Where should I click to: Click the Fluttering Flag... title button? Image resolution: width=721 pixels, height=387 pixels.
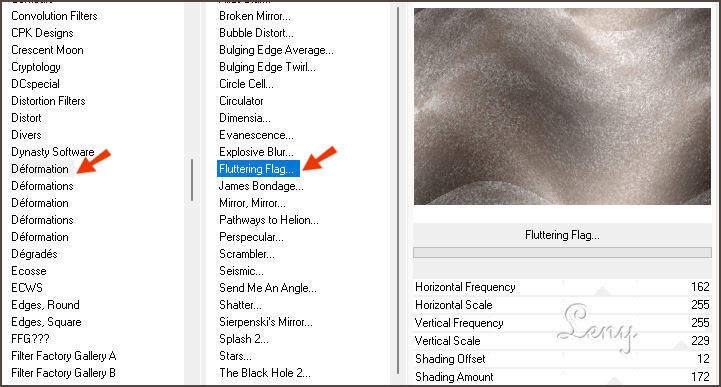coord(562,235)
